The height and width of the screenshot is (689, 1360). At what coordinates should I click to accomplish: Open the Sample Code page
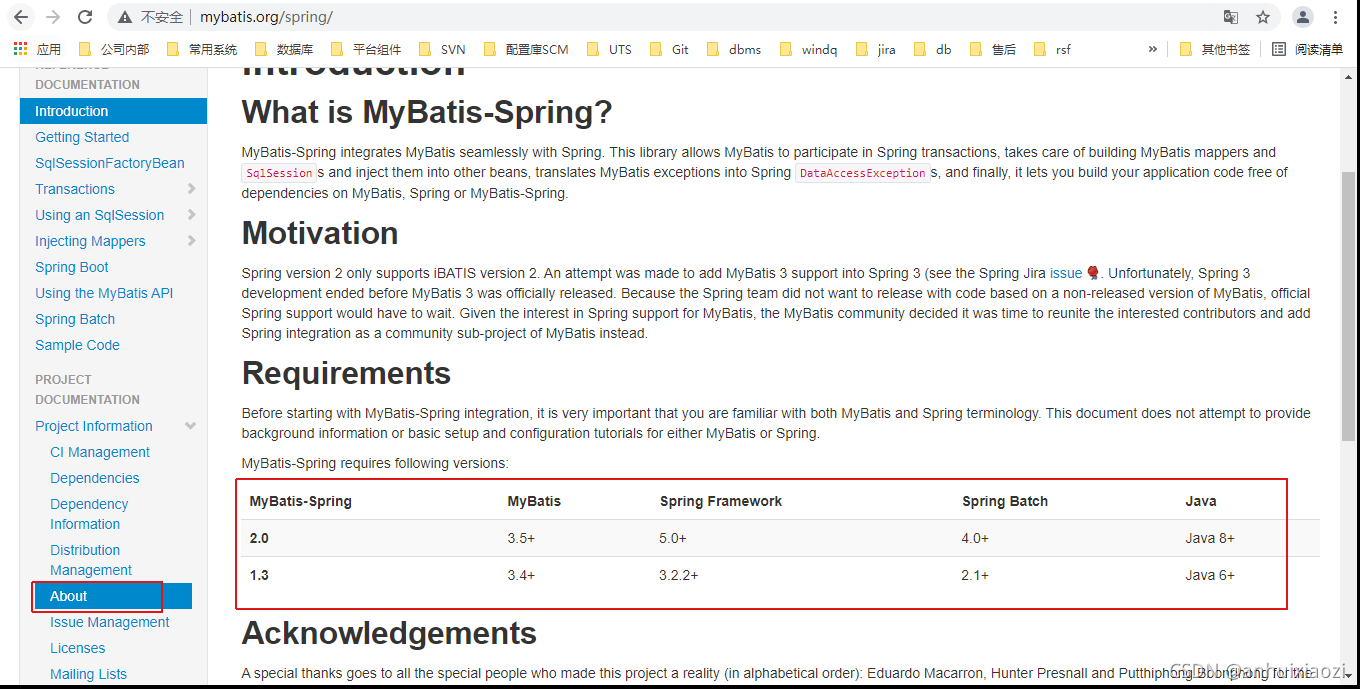pyautogui.click(x=77, y=345)
